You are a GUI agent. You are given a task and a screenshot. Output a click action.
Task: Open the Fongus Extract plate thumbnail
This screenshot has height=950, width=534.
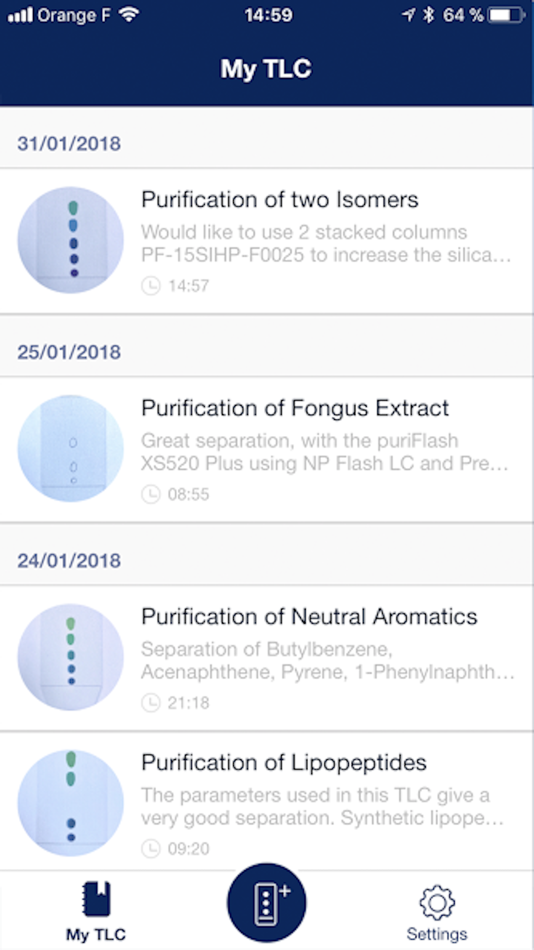click(x=70, y=448)
